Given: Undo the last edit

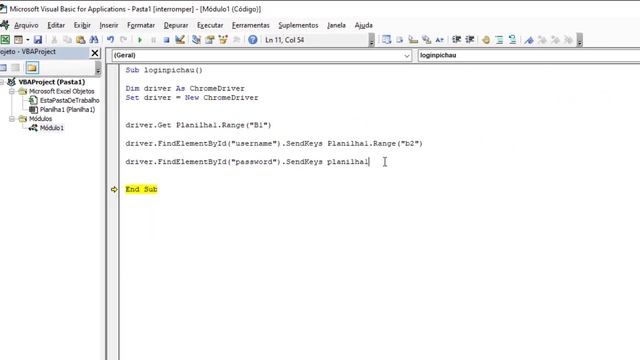Looking at the screenshot, I should click(x=110, y=40).
